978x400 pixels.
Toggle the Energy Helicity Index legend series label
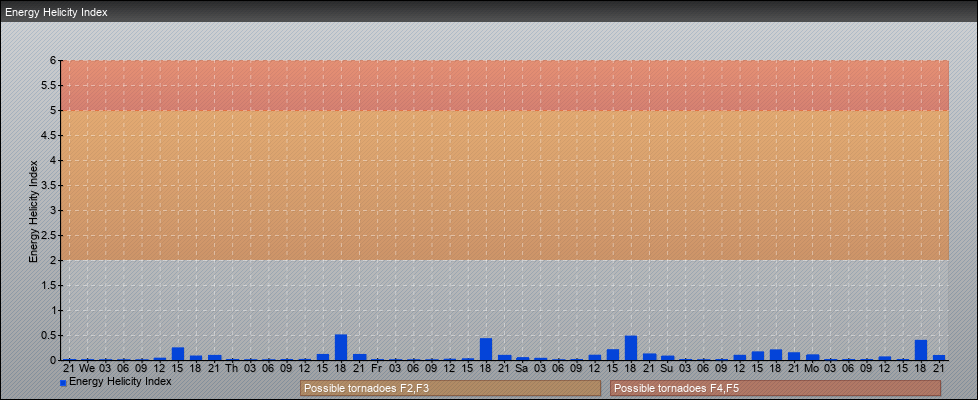[120, 381]
